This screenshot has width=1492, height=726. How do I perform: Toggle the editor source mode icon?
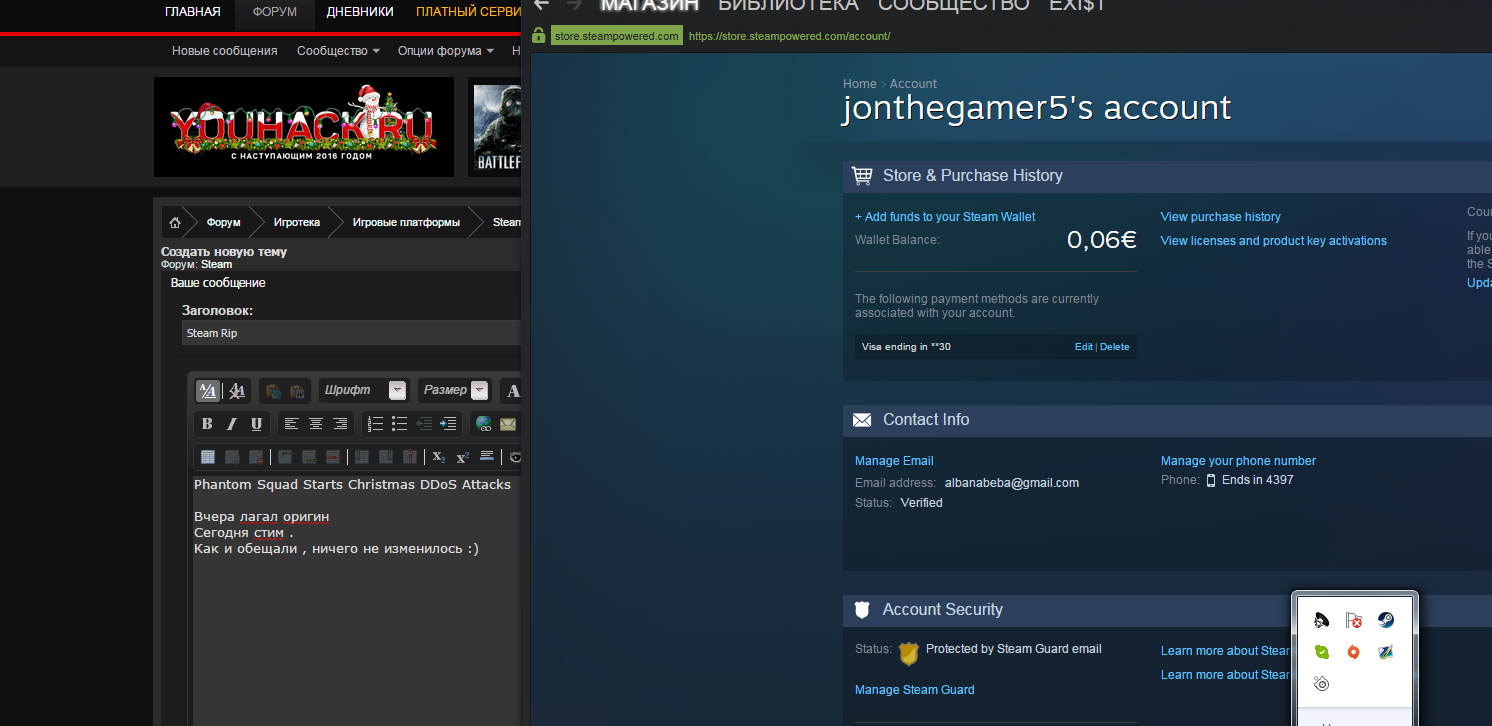pos(208,391)
